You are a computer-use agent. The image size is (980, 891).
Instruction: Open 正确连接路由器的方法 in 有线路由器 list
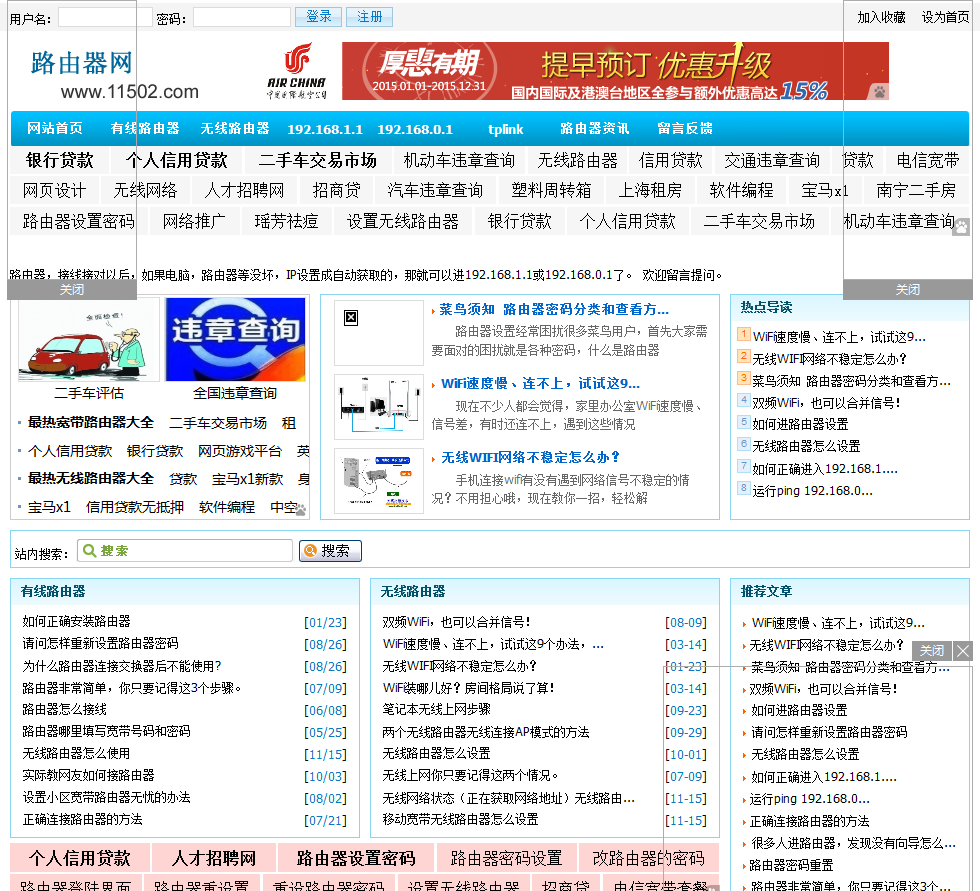click(82, 819)
